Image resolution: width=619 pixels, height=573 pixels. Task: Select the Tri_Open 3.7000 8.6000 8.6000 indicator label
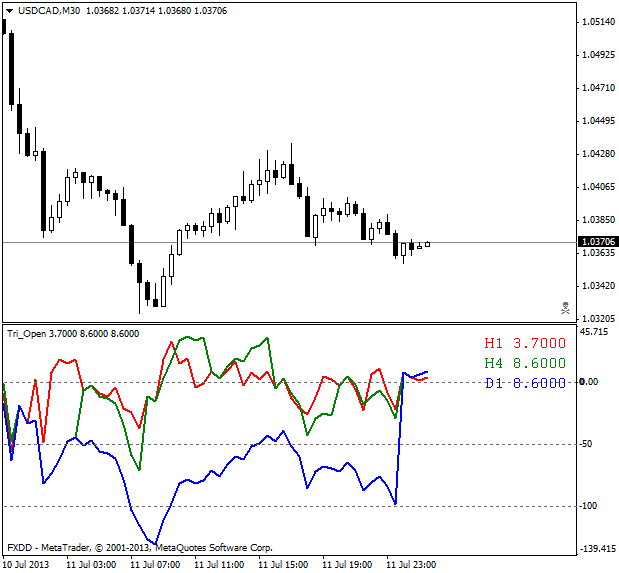(x=73, y=334)
